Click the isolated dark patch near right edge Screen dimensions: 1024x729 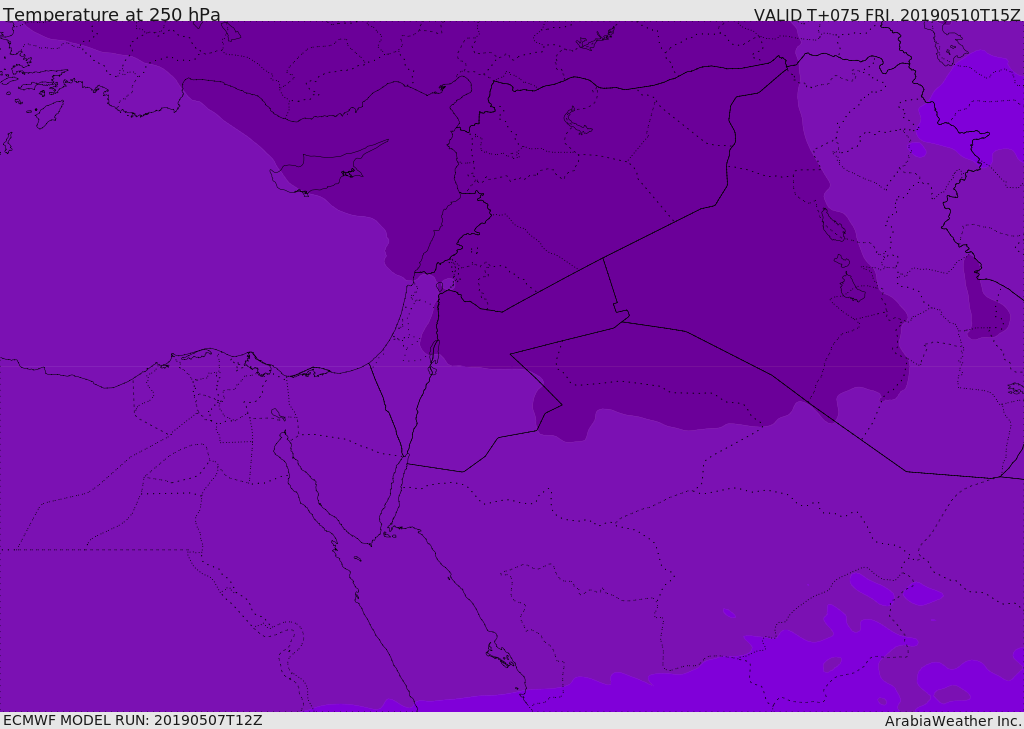tap(986, 315)
